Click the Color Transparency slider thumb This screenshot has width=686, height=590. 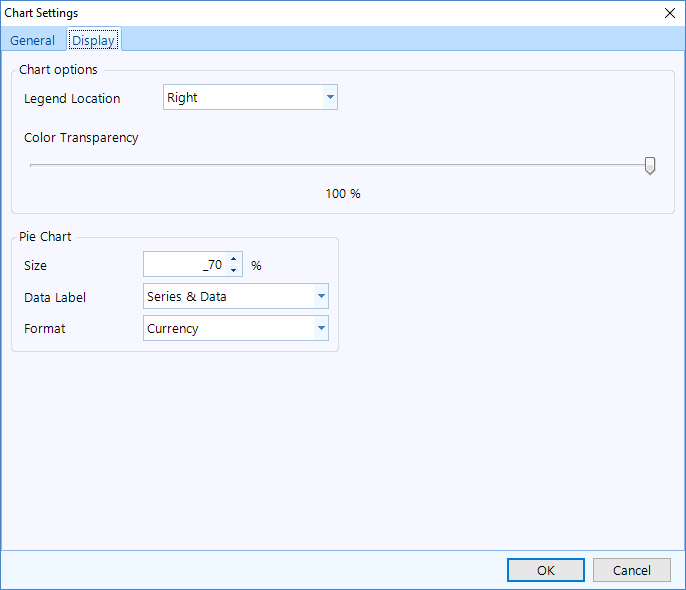(650, 165)
